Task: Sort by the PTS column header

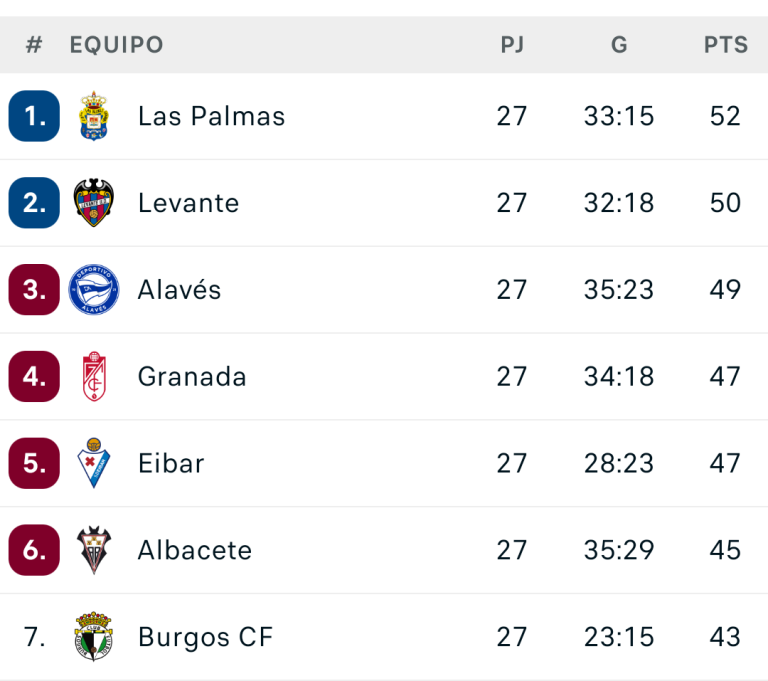Action: (725, 45)
